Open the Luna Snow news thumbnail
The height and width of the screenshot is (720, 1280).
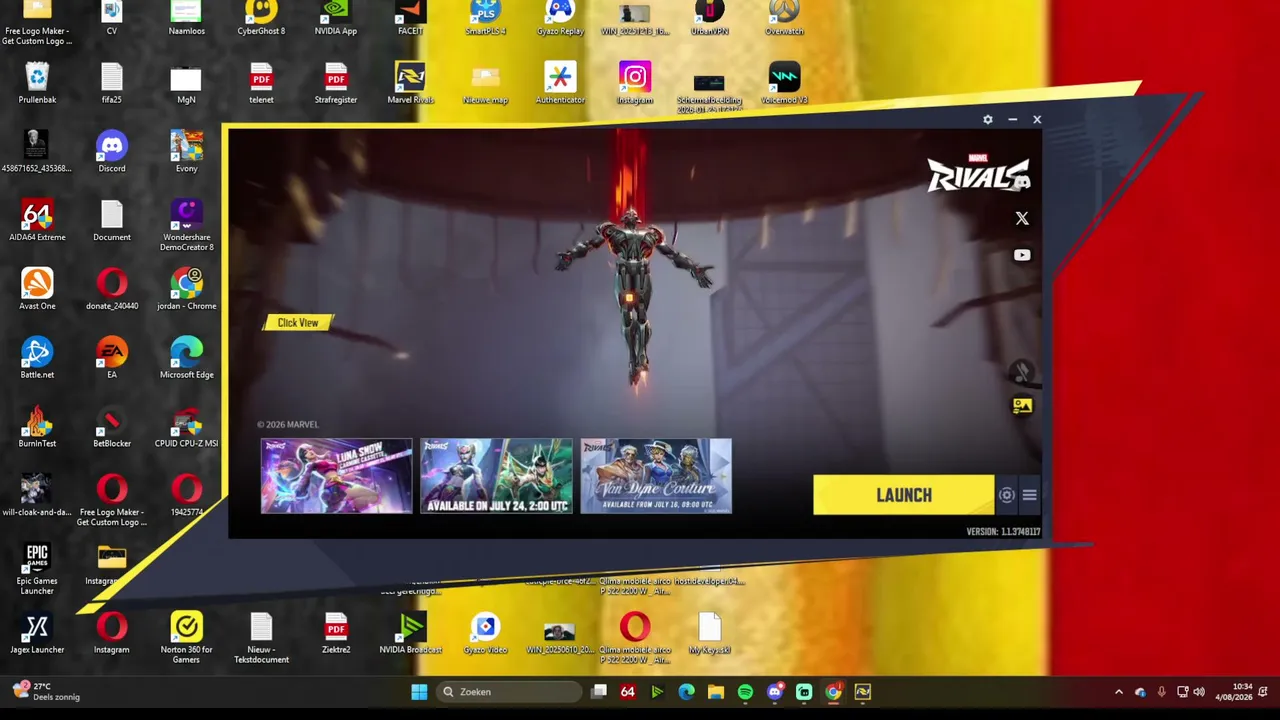tap(336, 476)
